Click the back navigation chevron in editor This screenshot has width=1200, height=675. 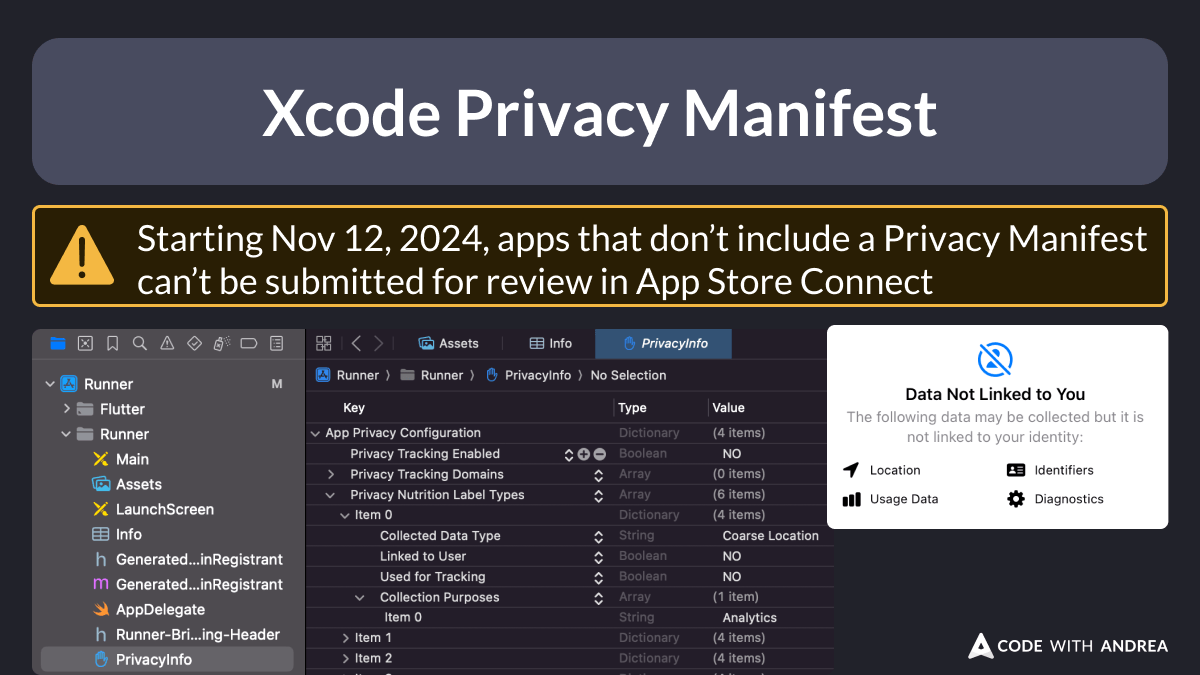click(355, 343)
